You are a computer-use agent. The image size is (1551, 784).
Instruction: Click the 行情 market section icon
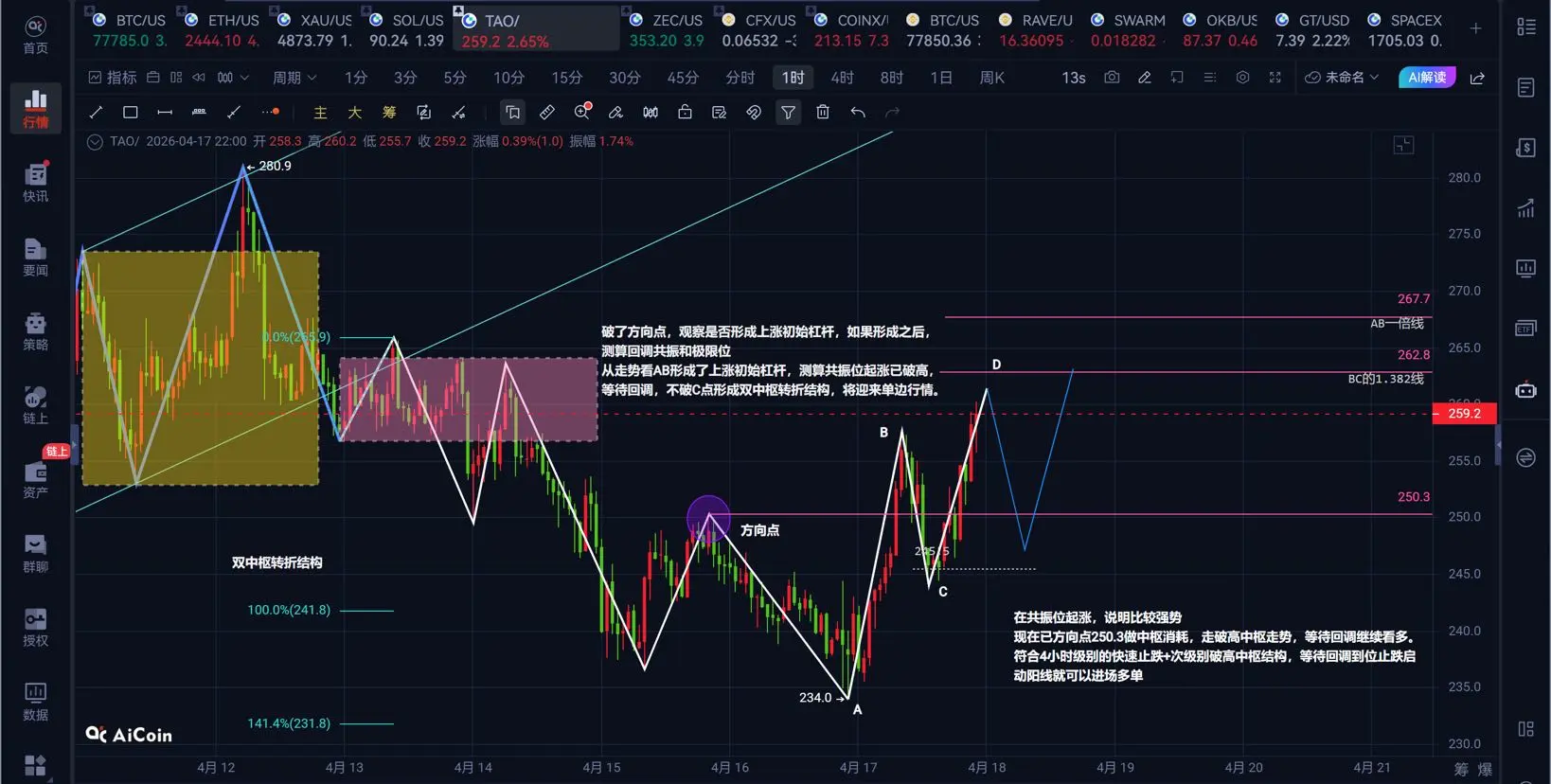pos(35,108)
